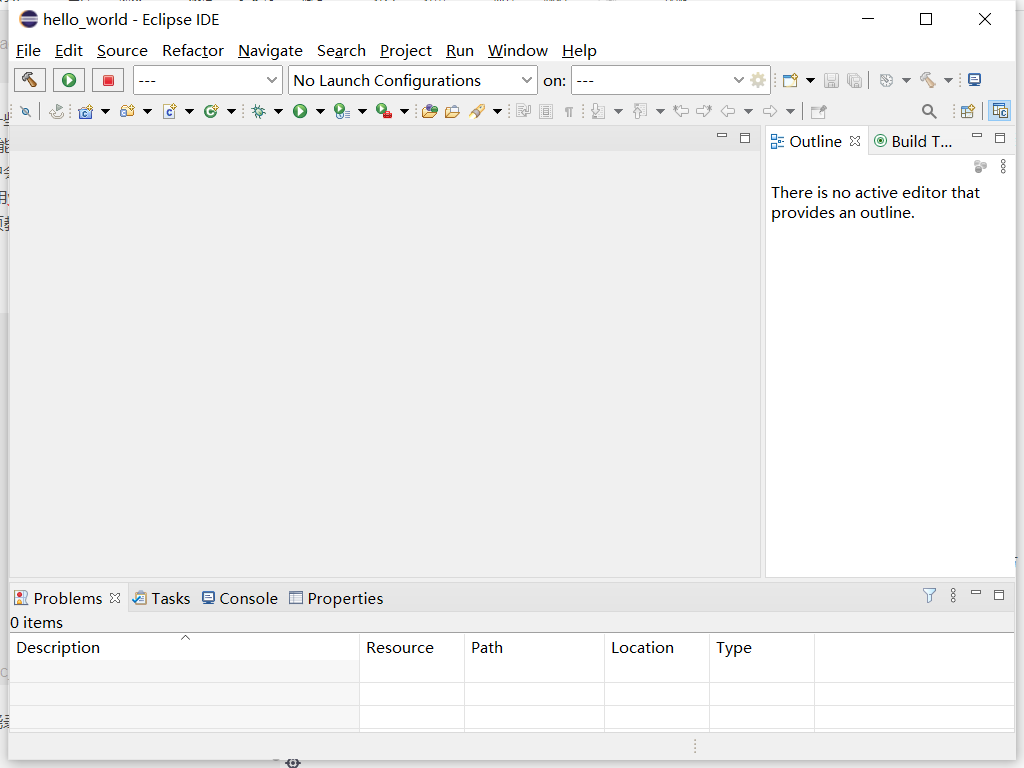The height and width of the screenshot is (768, 1024).
Task: Click the New C++ Class icon
Action: pos(211,112)
